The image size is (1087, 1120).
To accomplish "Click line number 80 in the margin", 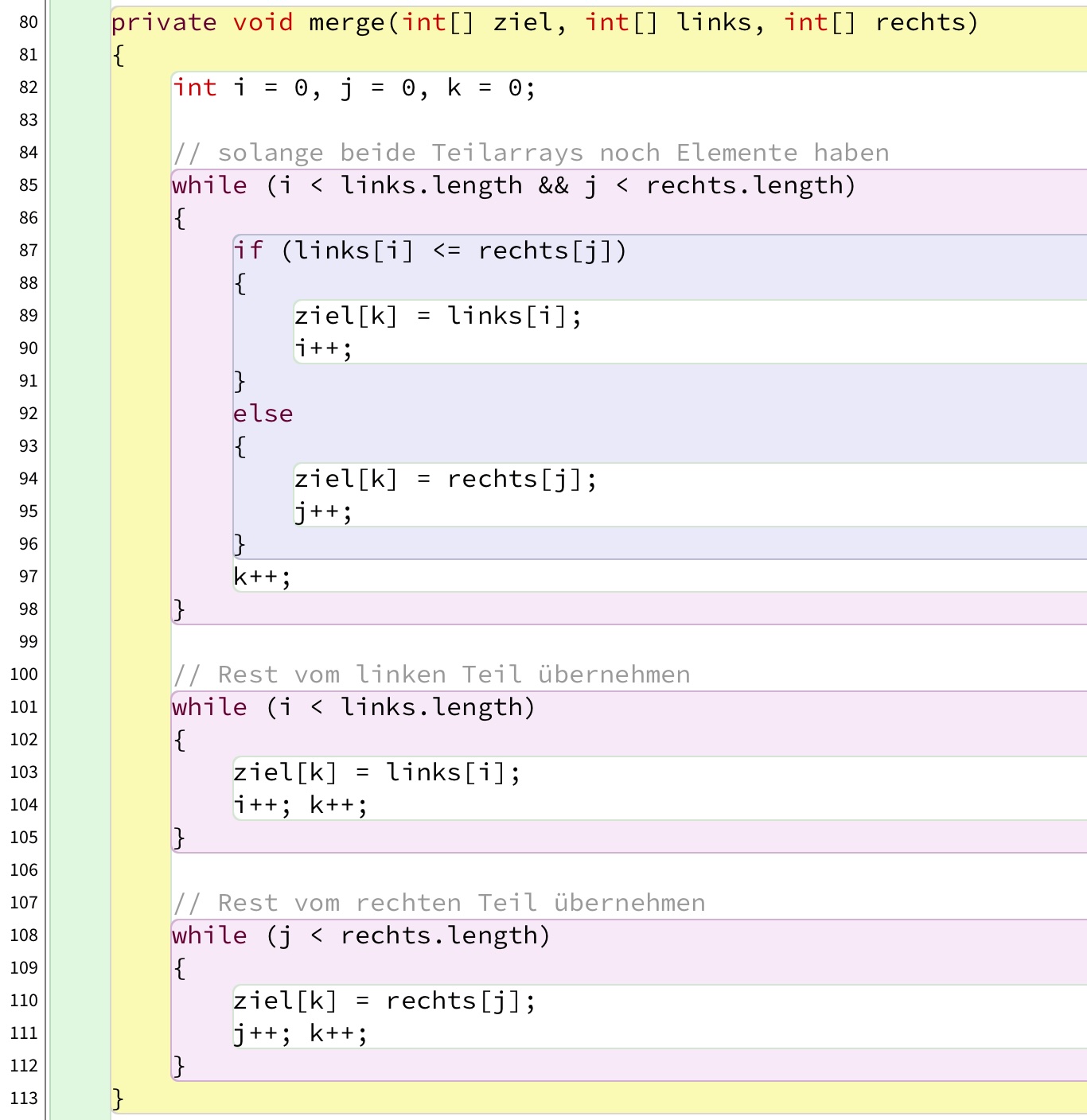I will click(28, 22).
